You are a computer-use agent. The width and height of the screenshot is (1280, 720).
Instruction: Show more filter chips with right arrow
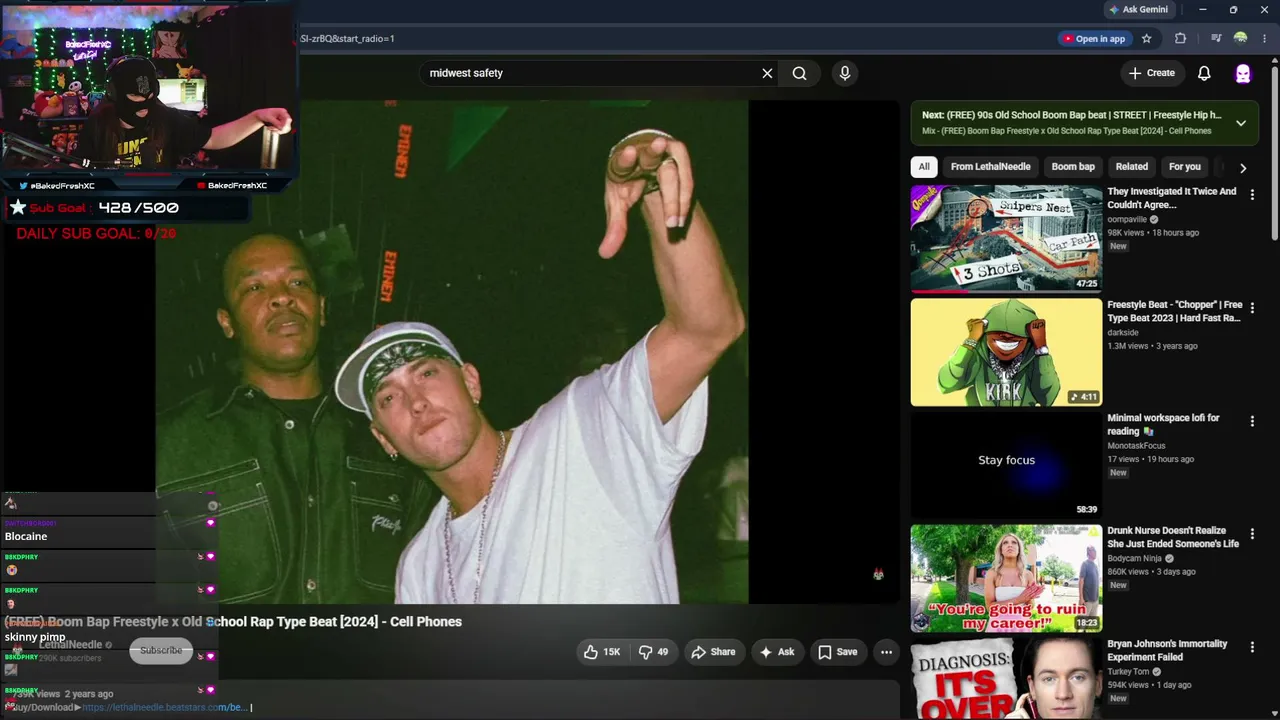click(x=1243, y=168)
